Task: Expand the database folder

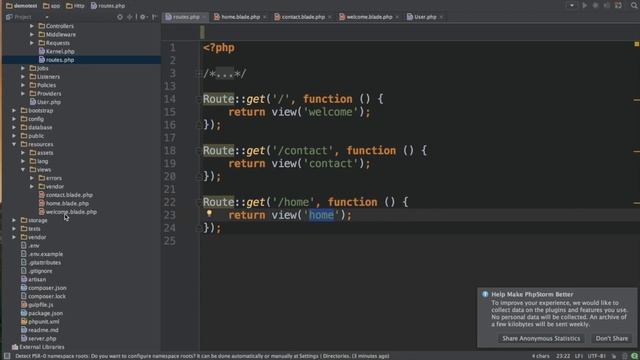Action: 14,127
